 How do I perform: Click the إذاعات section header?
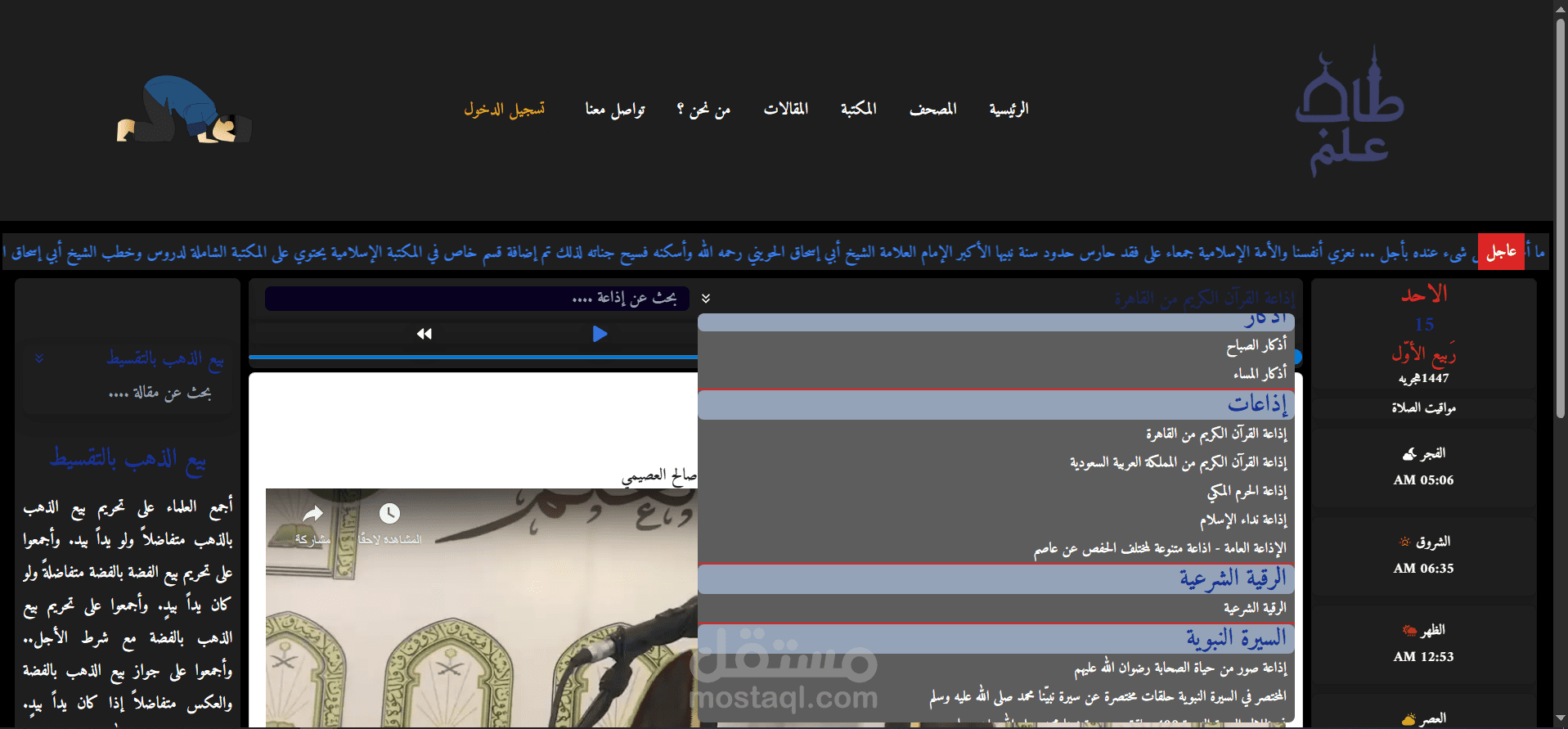(996, 404)
